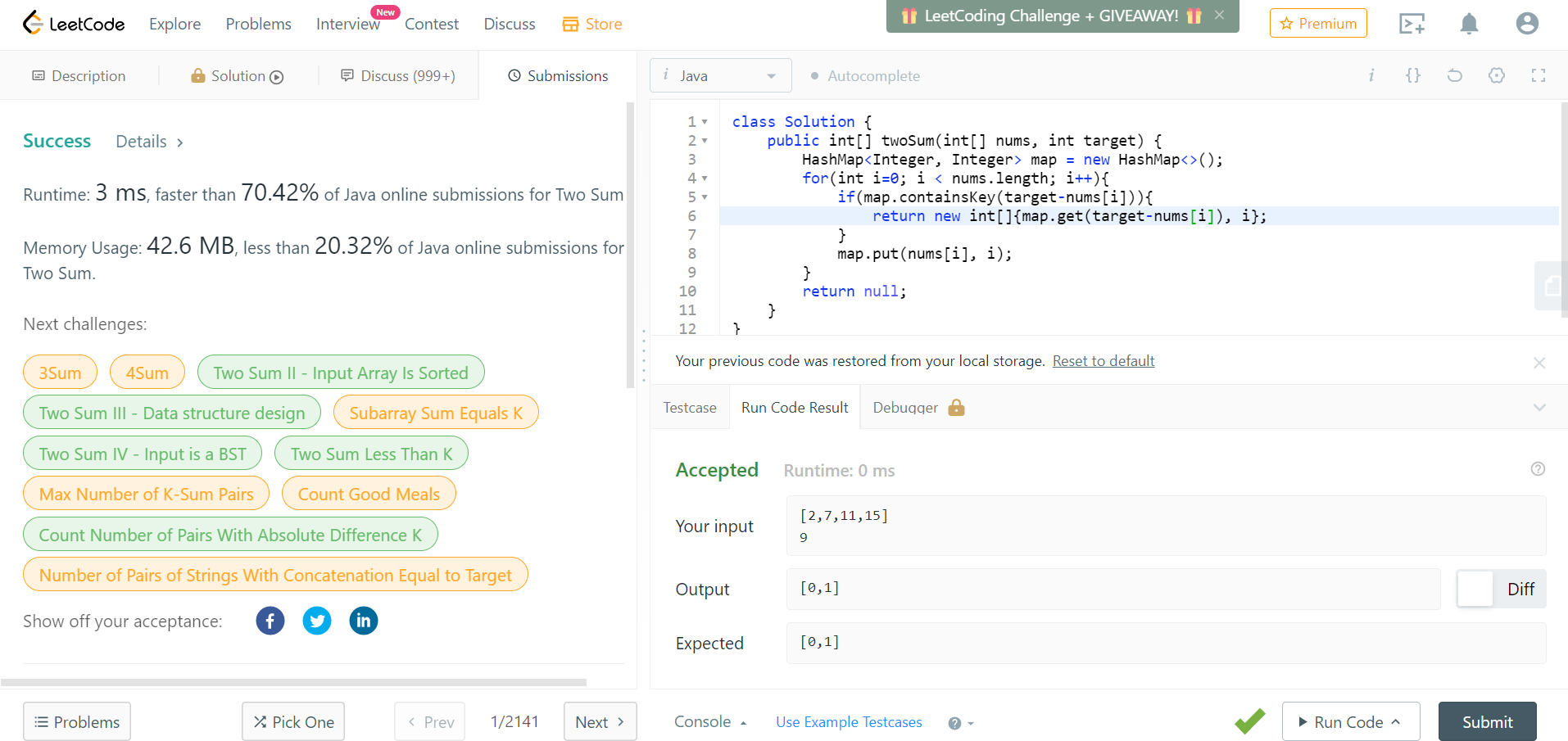Open the Contest nav item

point(432,24)
